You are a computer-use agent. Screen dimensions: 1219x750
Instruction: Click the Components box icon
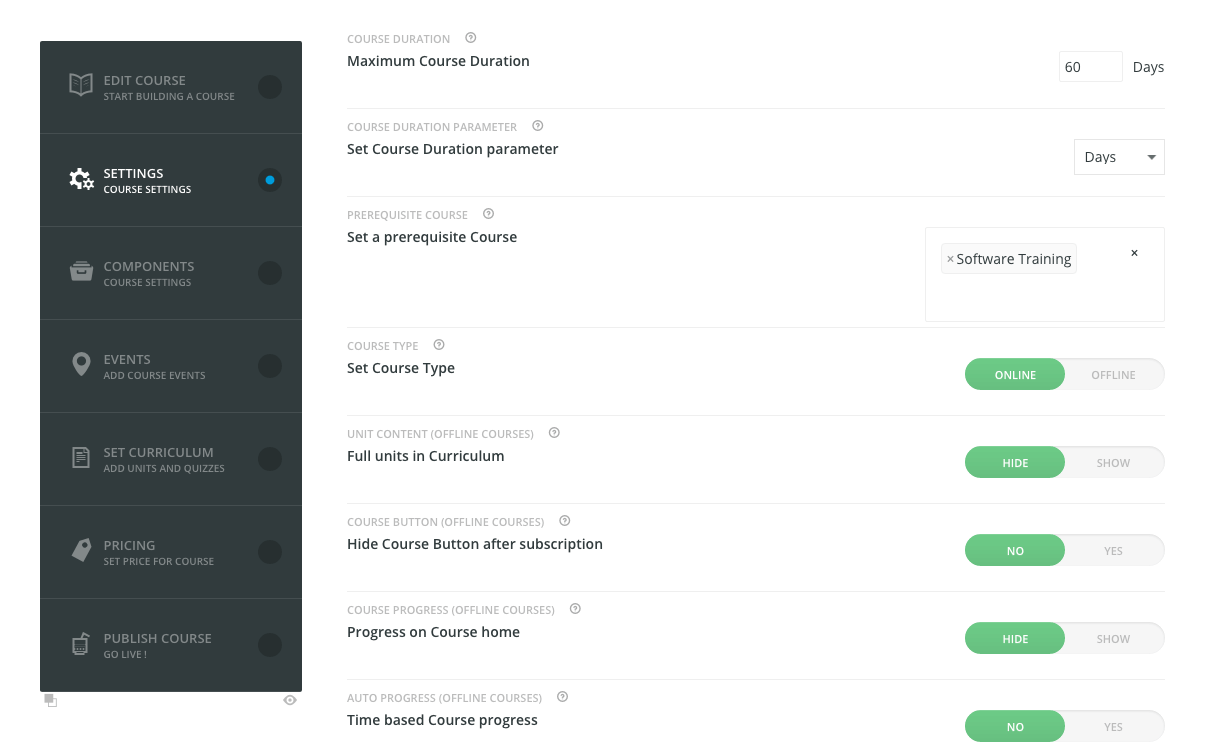(x=81, y=272)
